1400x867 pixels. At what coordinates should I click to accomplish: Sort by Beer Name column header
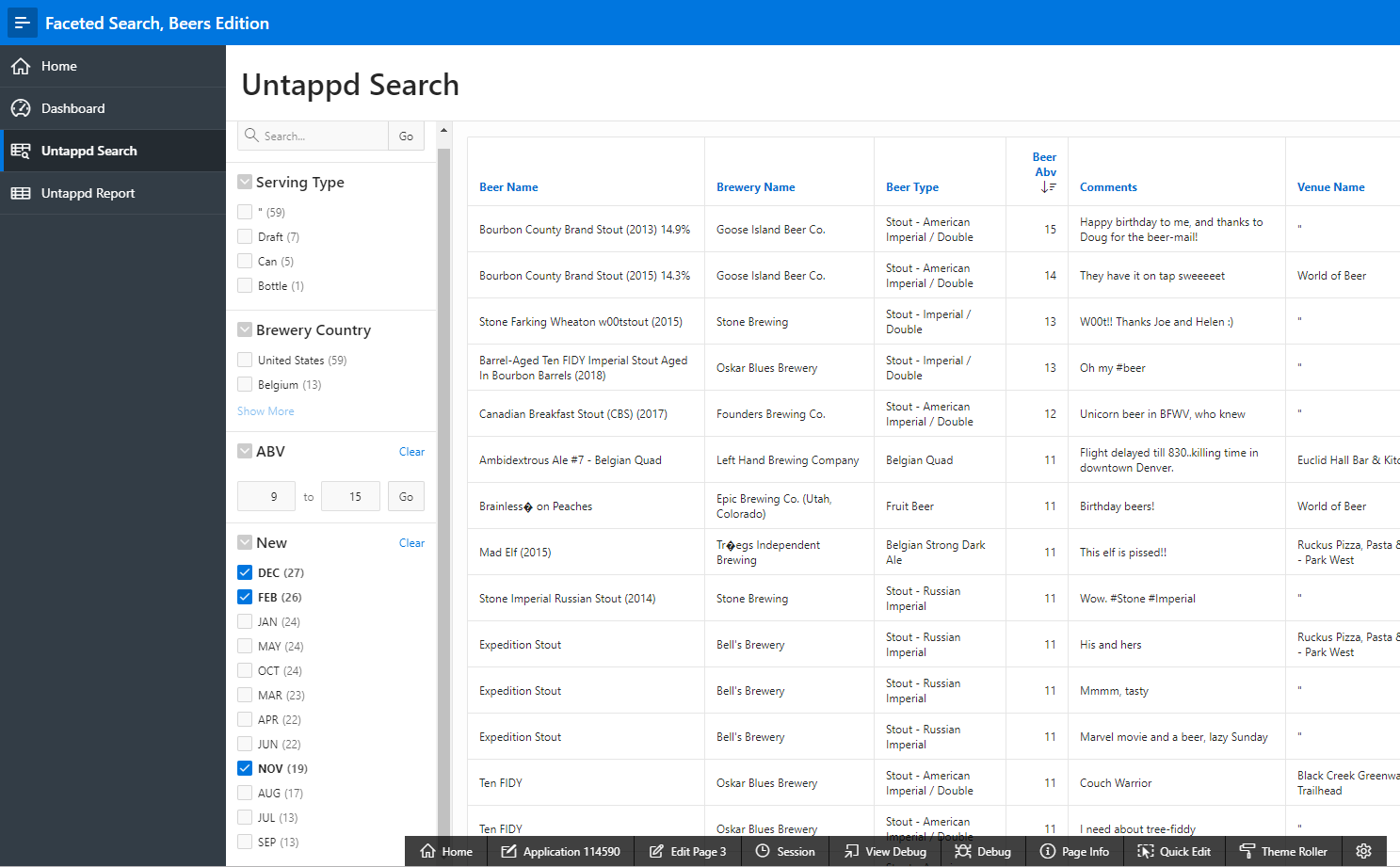508,187
